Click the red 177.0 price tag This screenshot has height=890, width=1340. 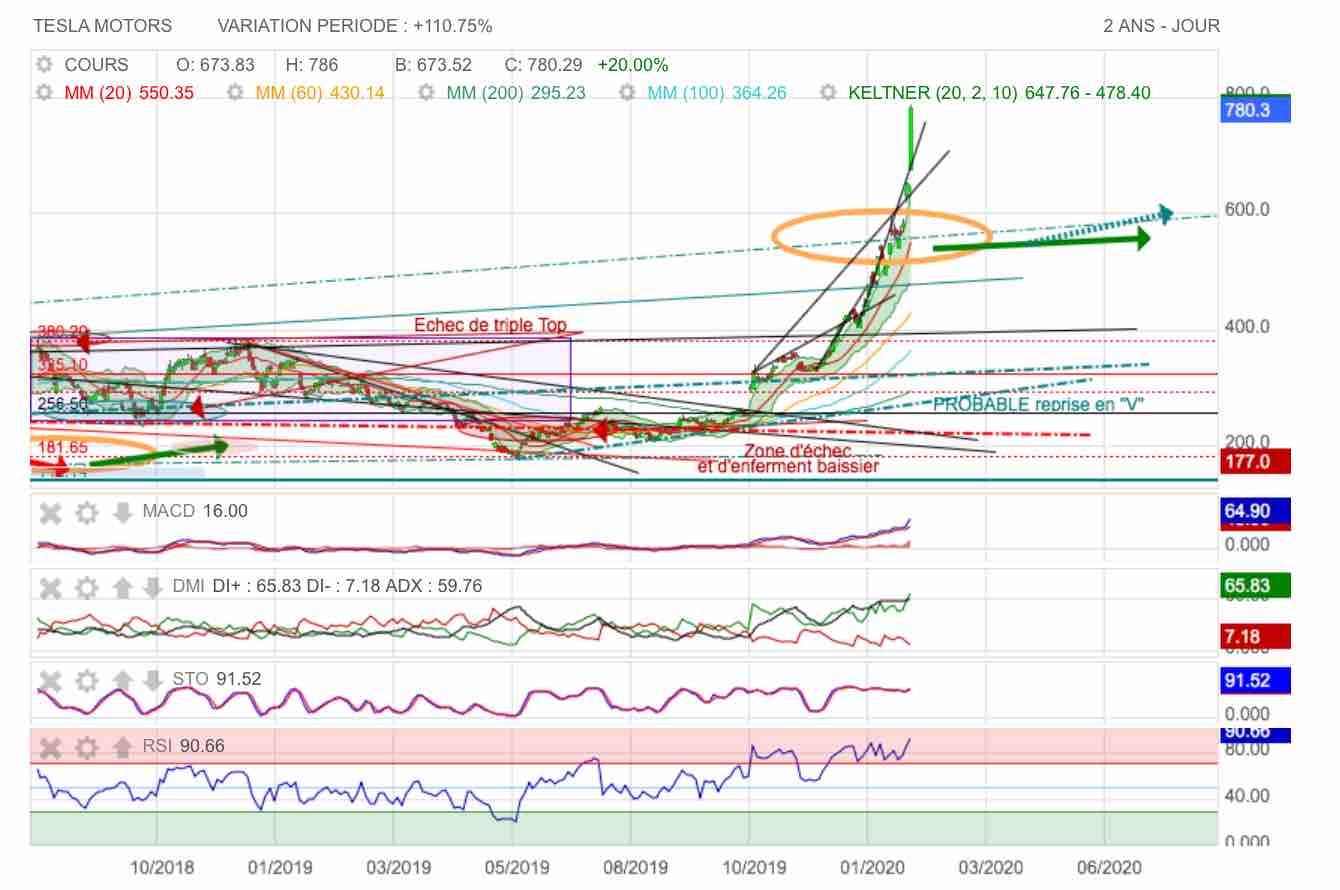[1256, 461]
